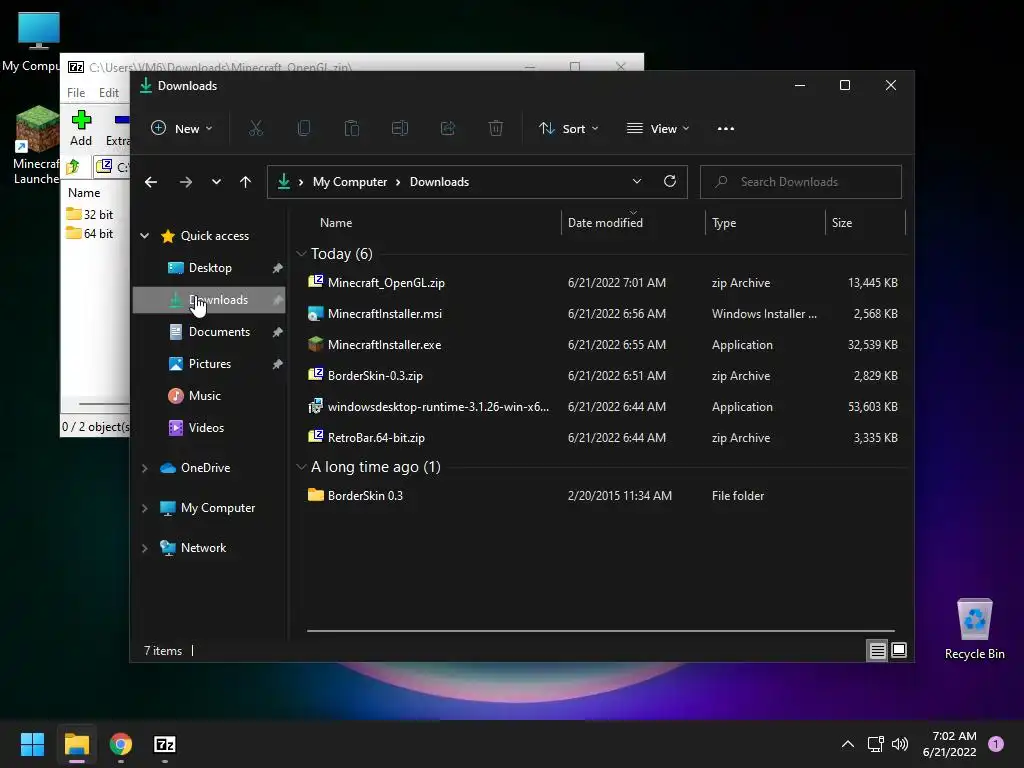Open the New dropdown button
This screenshot has width=1024, height=768.
click(182, 129)
